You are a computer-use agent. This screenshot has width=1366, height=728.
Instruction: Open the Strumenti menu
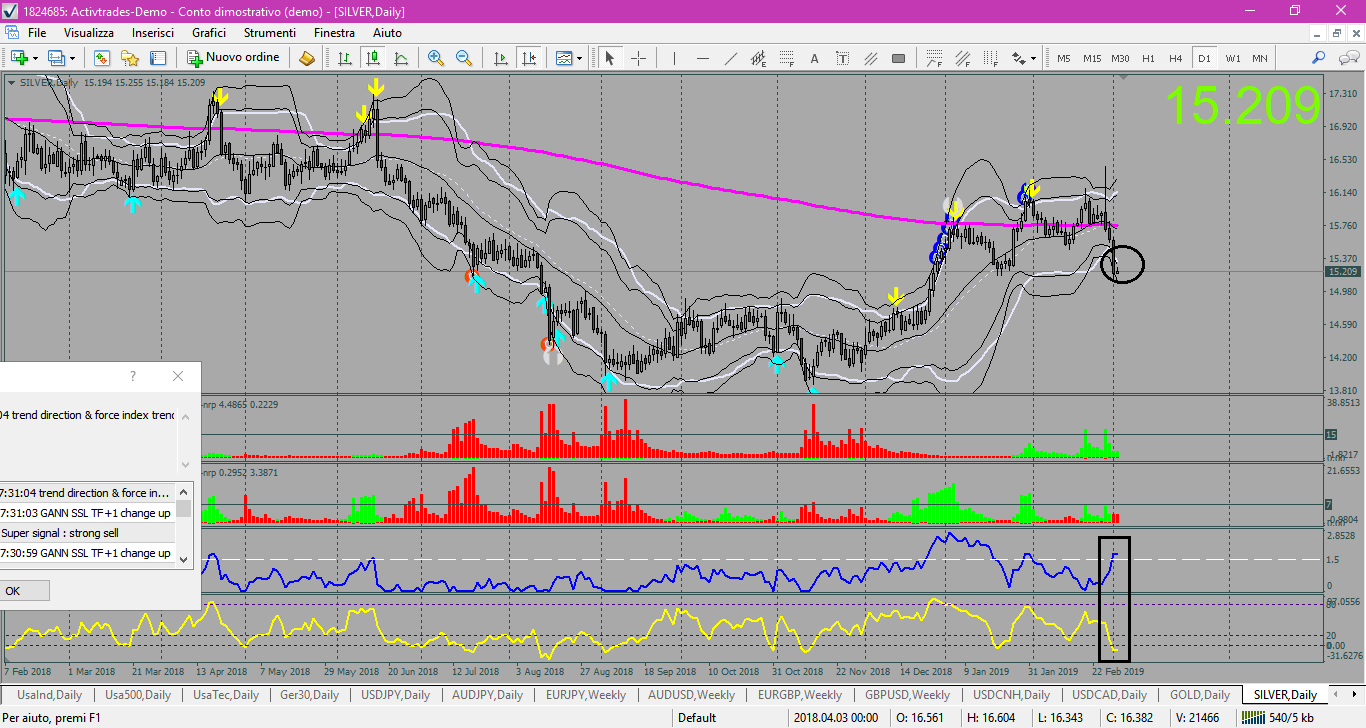(x=269, y=33)
